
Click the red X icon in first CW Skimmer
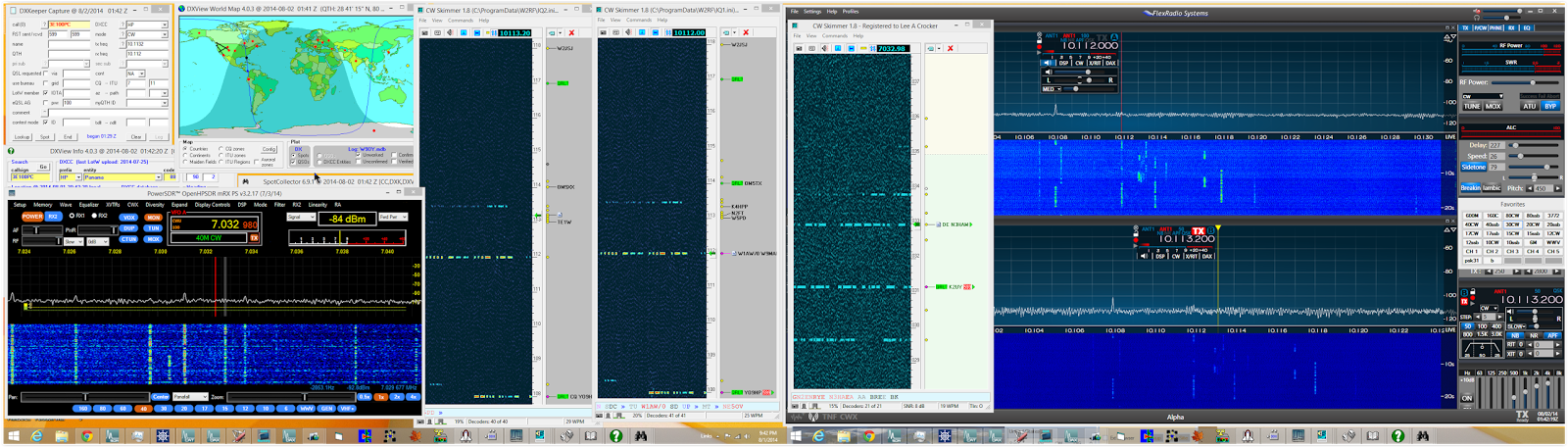pos(571,32)
